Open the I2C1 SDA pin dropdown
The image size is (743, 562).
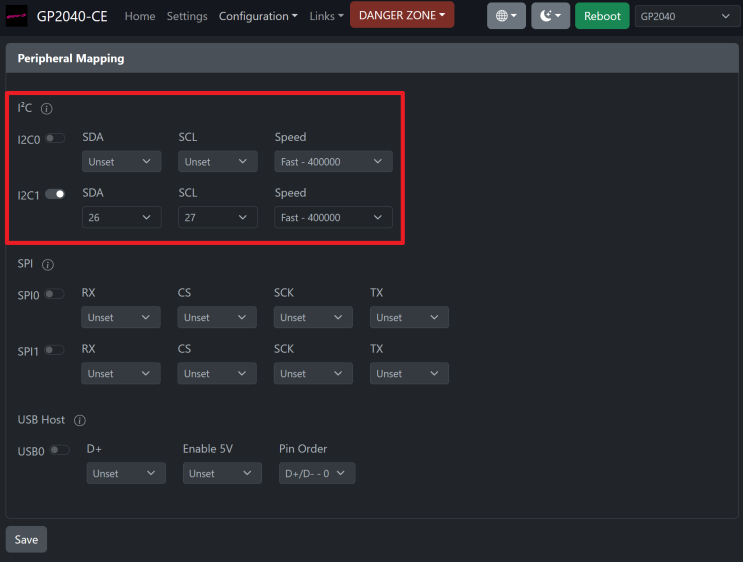click(121, 217)
